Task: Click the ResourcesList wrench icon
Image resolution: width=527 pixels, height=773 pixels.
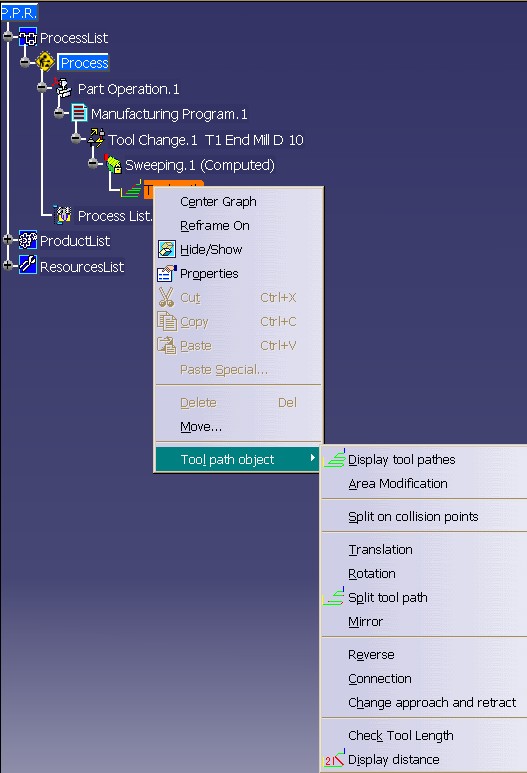Action: tap(28, 265)
